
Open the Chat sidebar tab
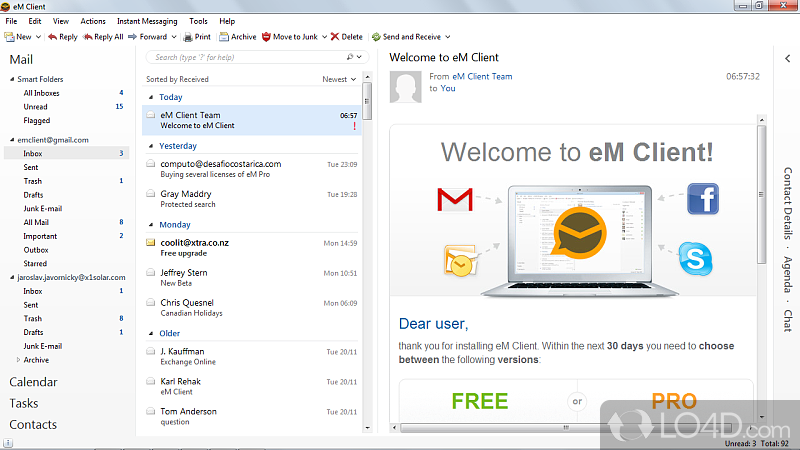point(788,320)
